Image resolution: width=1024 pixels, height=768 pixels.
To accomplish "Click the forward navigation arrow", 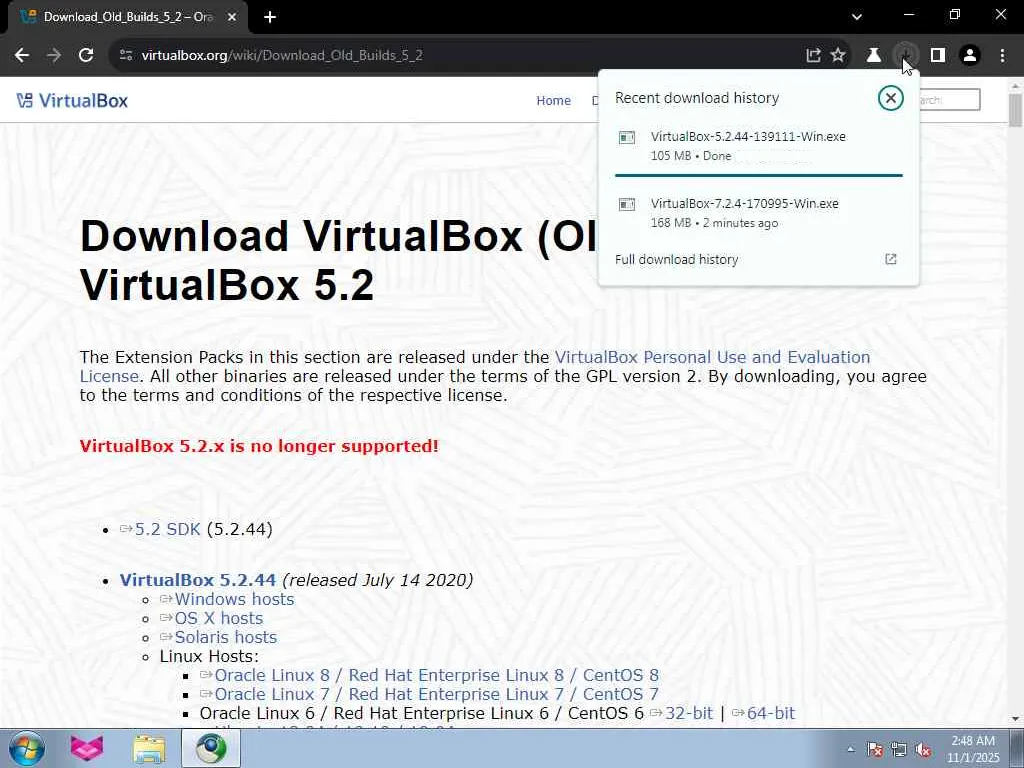I will coord(54,56).
